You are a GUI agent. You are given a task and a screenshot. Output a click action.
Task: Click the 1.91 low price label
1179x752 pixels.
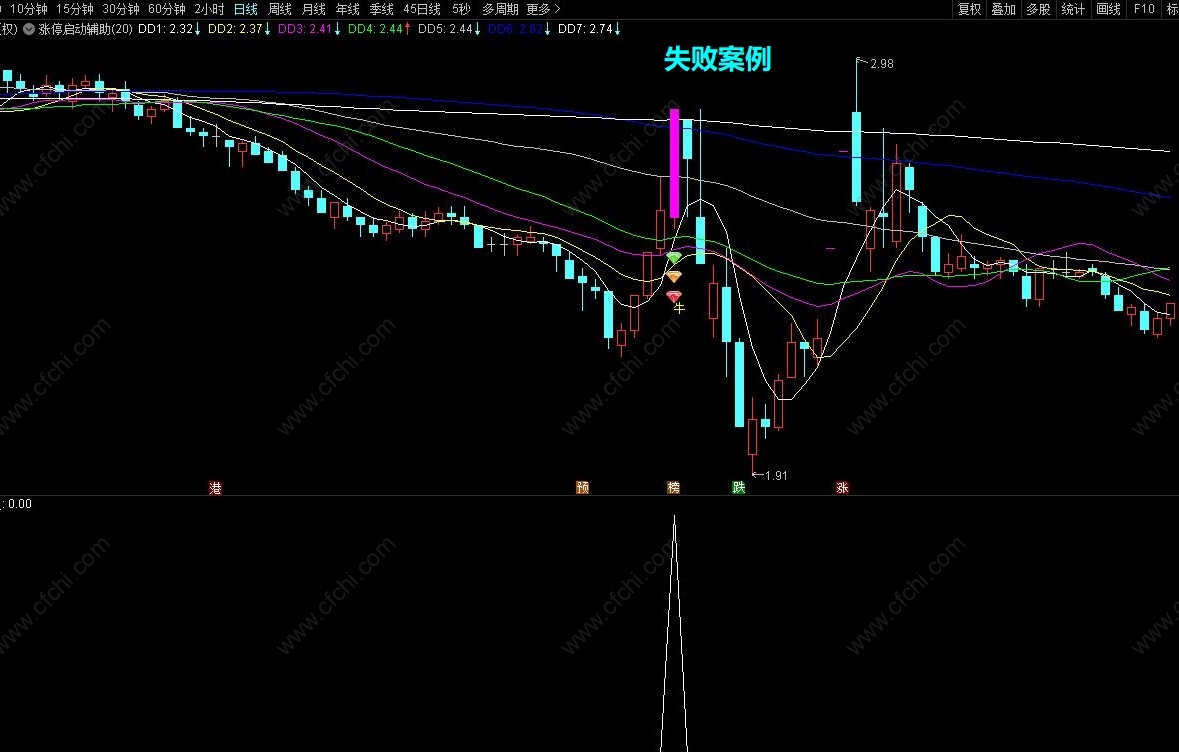click(776, 475)
